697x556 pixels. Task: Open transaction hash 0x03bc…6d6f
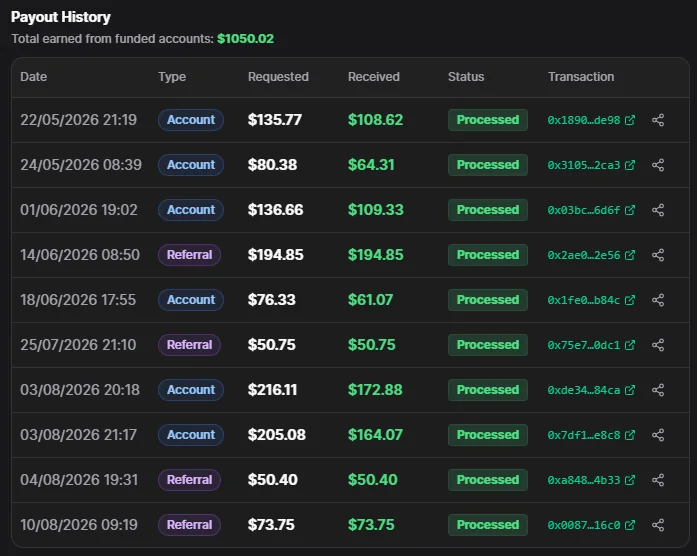(x=584, y=210)
